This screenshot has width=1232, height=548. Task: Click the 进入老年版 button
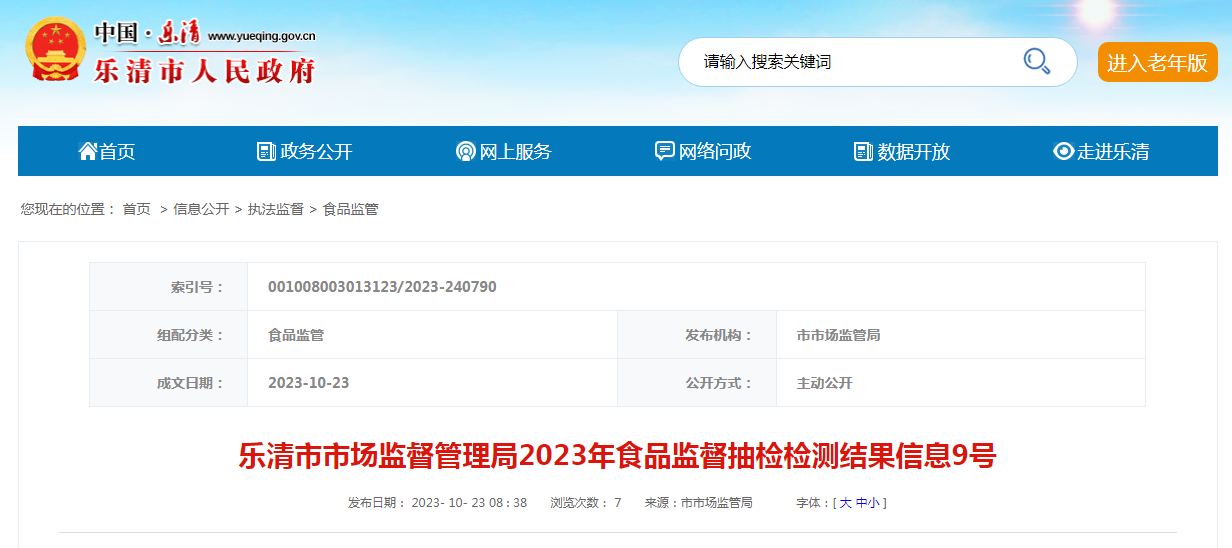(x=1157, y=62)
